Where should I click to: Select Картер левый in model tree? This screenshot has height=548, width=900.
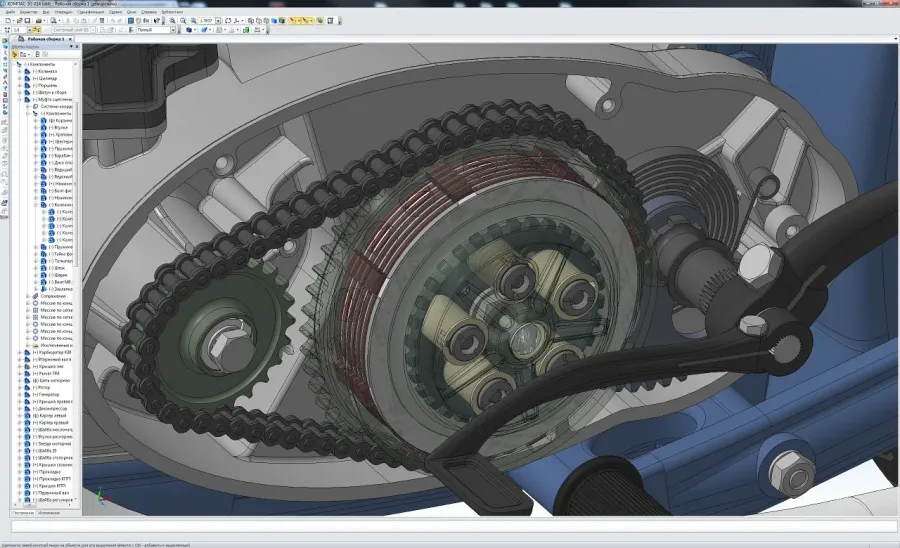(x=49, y=415)
